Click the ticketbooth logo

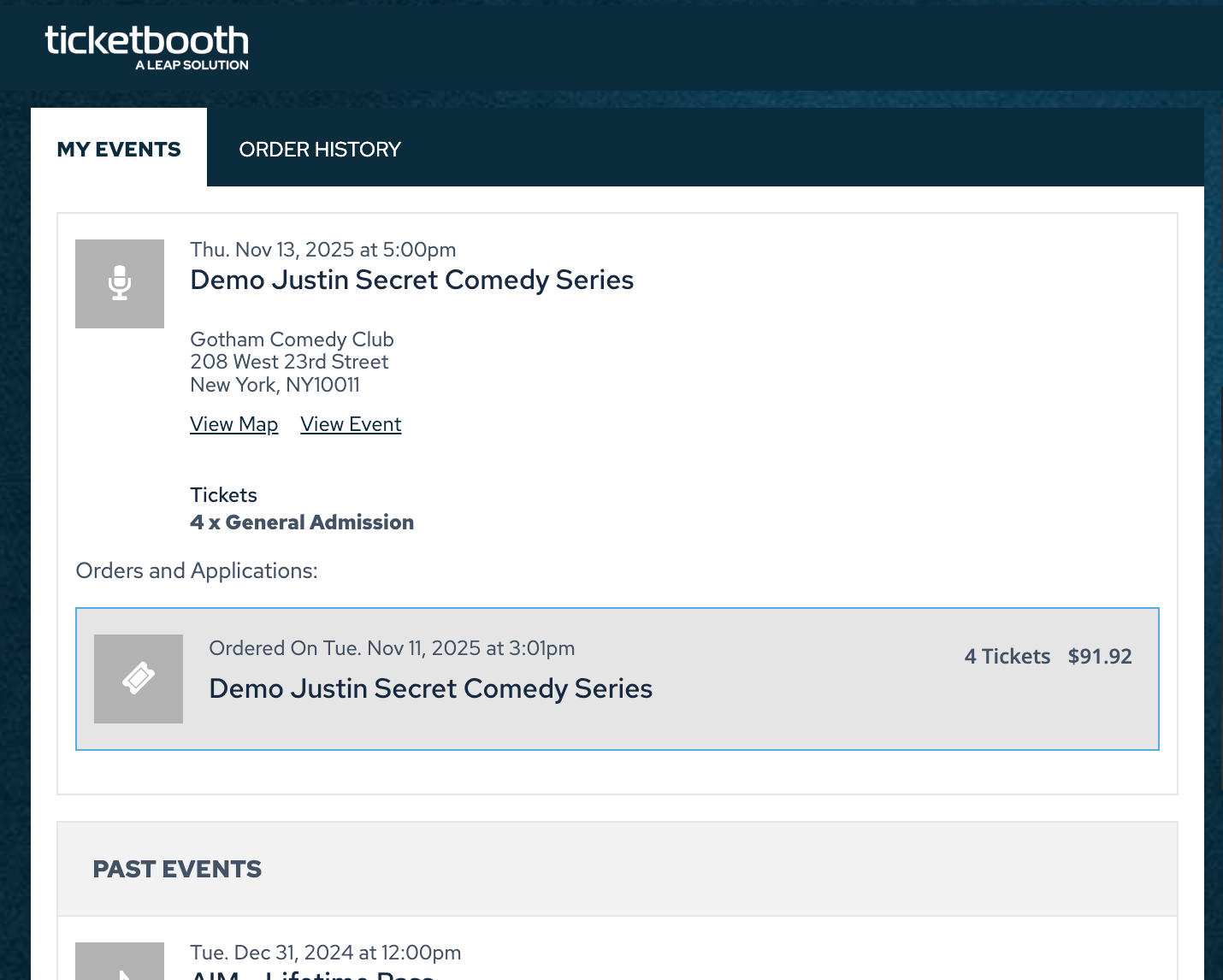146,47
